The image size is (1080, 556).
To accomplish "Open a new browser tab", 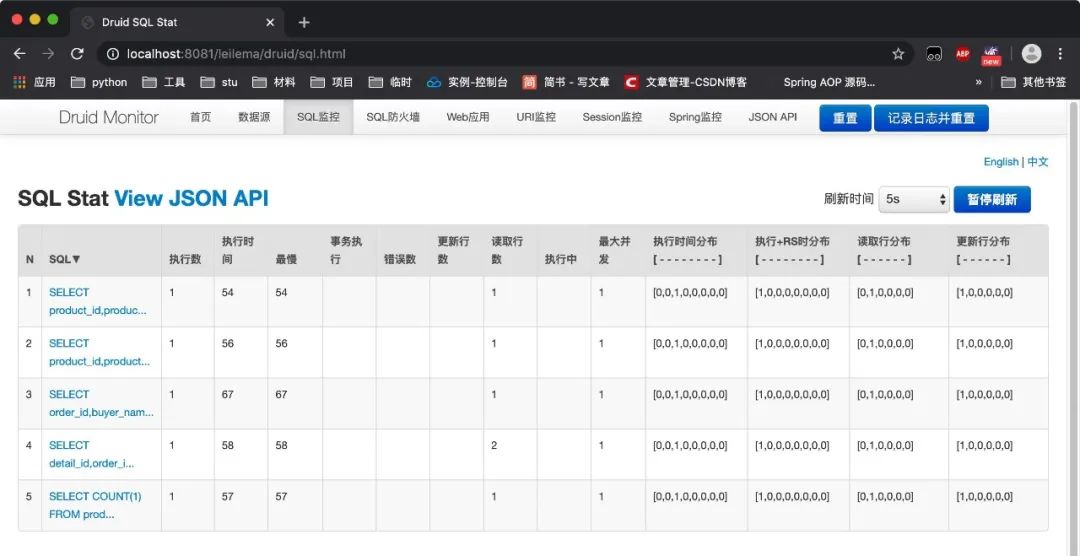I will point(304,22).
